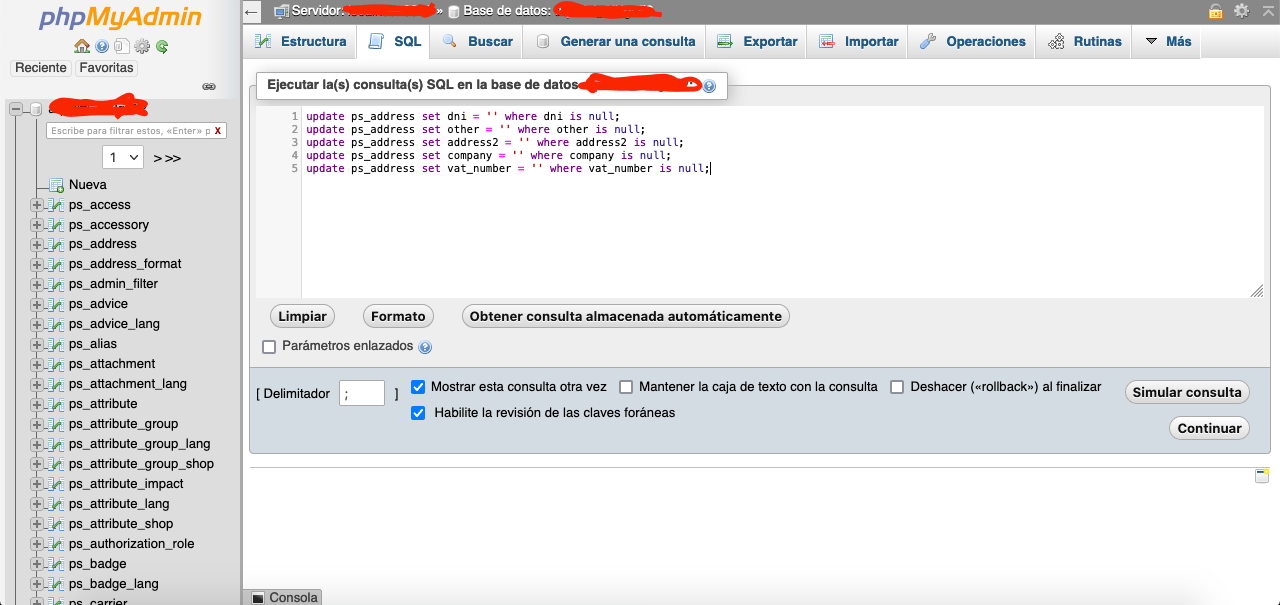
Task: Clear the table filter with red X
Action: click(218, 131)
